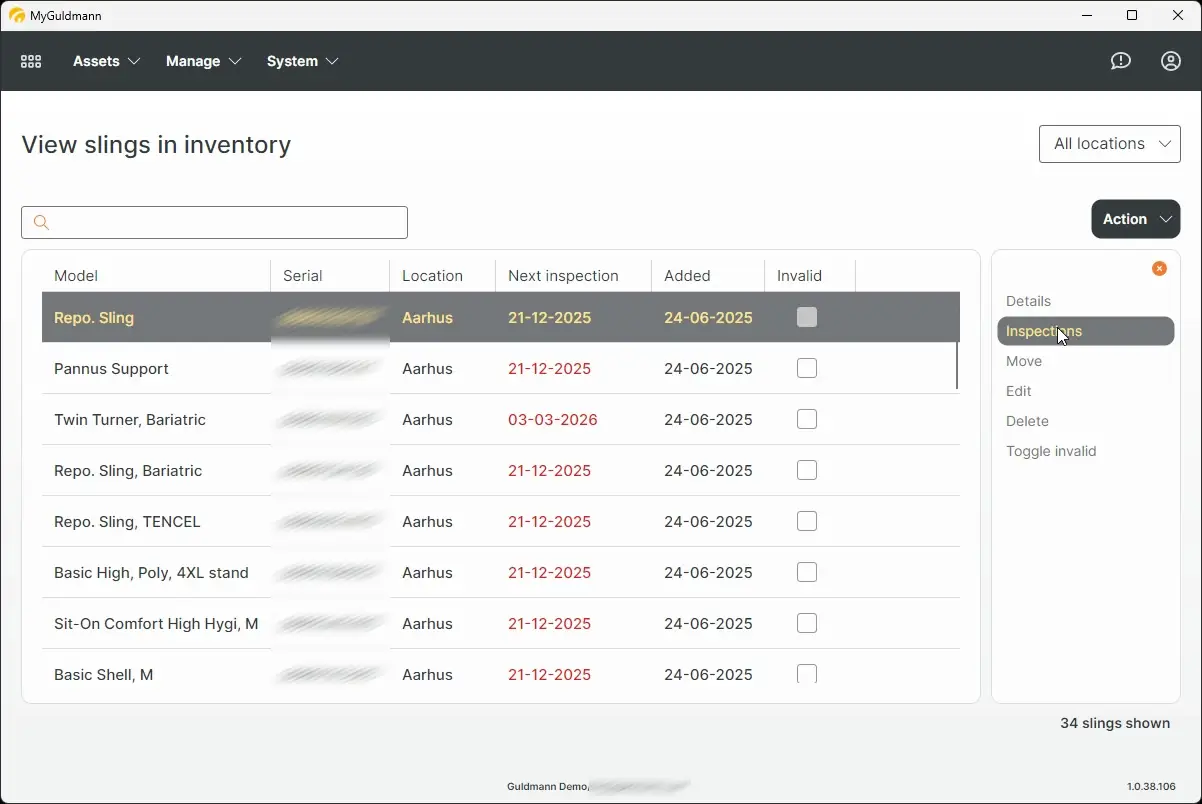The width and height of the screenshot is (1202, 804).
Task: Select the Delete action
Action: [1027, 421]
